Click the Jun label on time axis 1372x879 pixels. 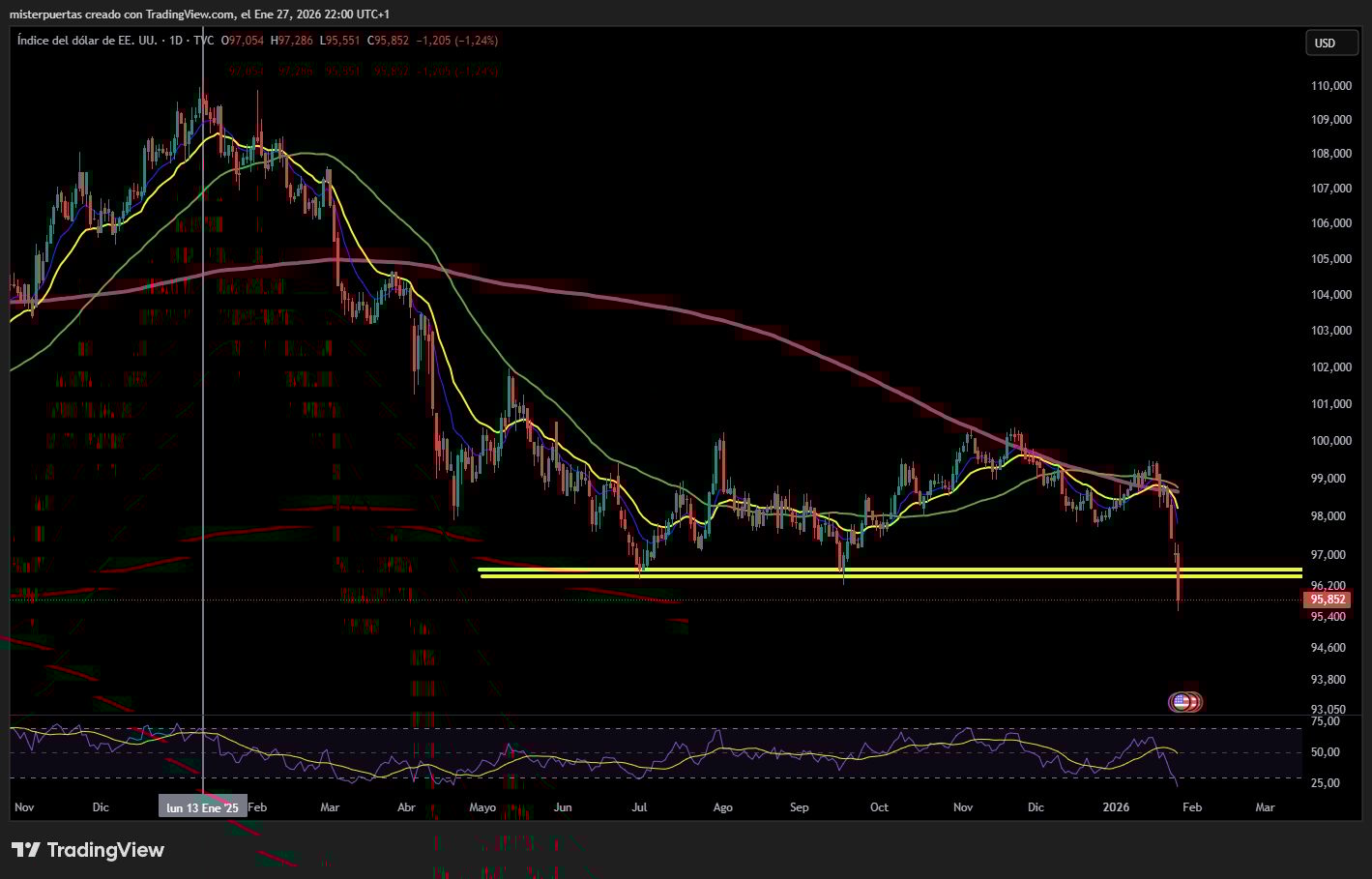pyautogui.click(x=563, y=807)
